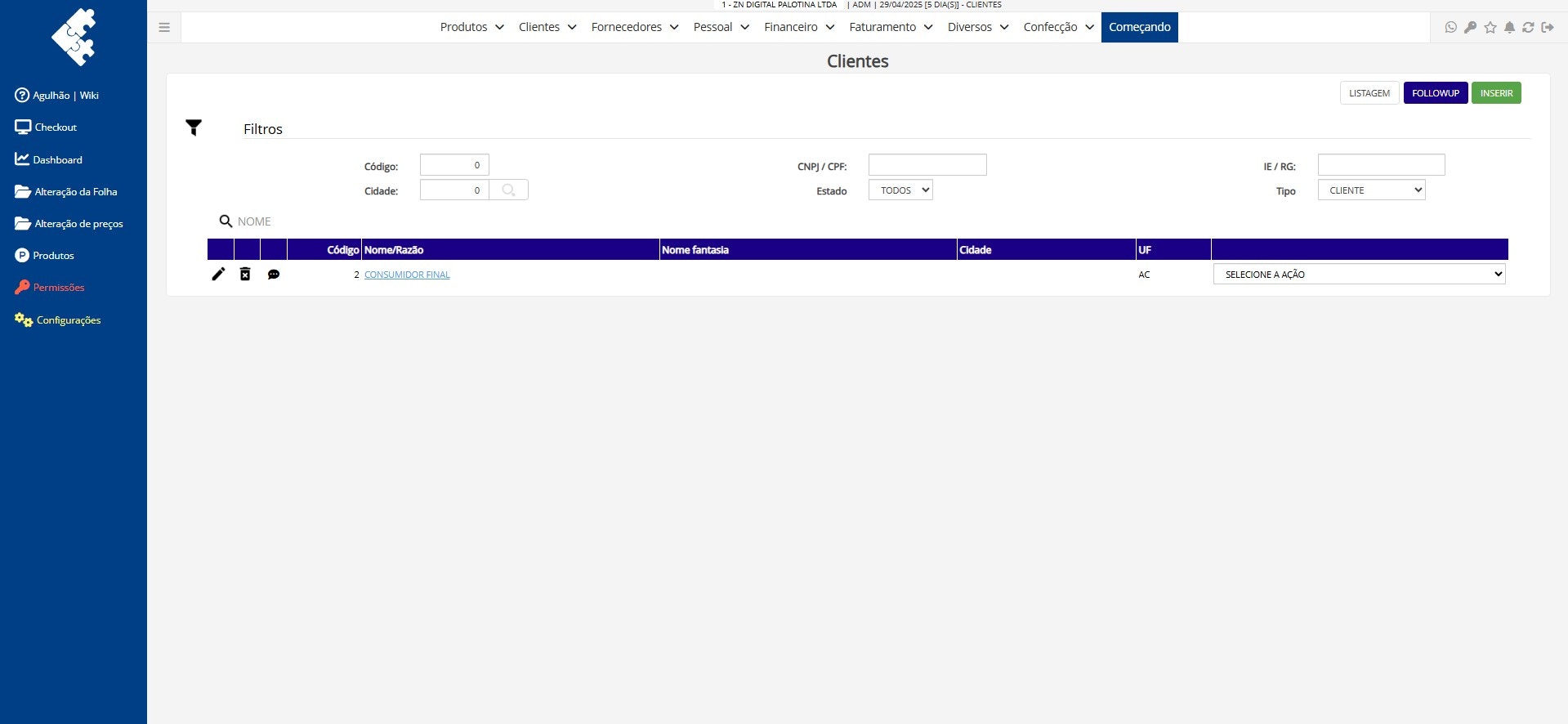Click the IE / RG input field
1568x724 pixels.
coord(1381,165)
